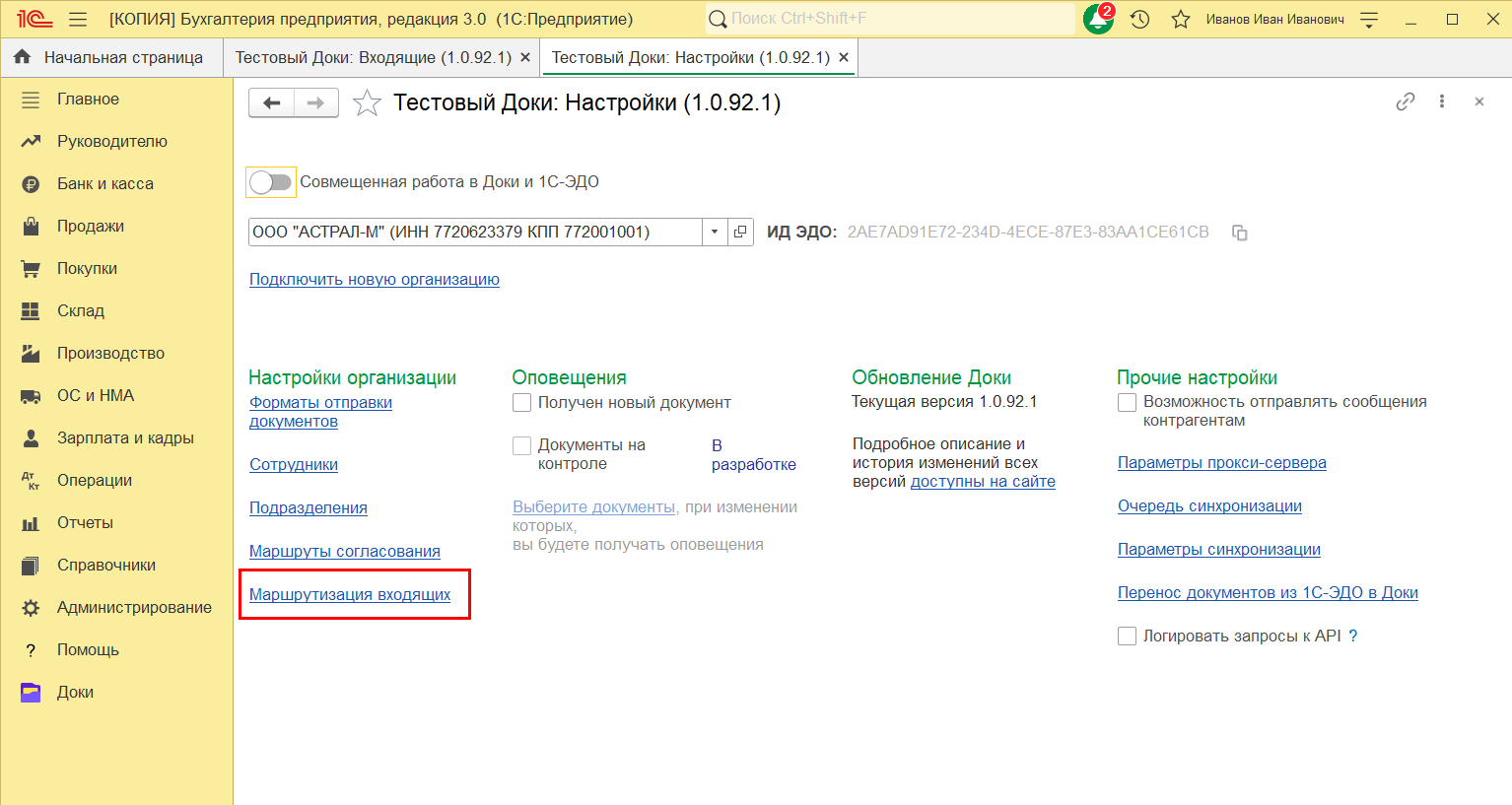Open доступны на сайте link

pyautogui.click(x=983, y=482)
